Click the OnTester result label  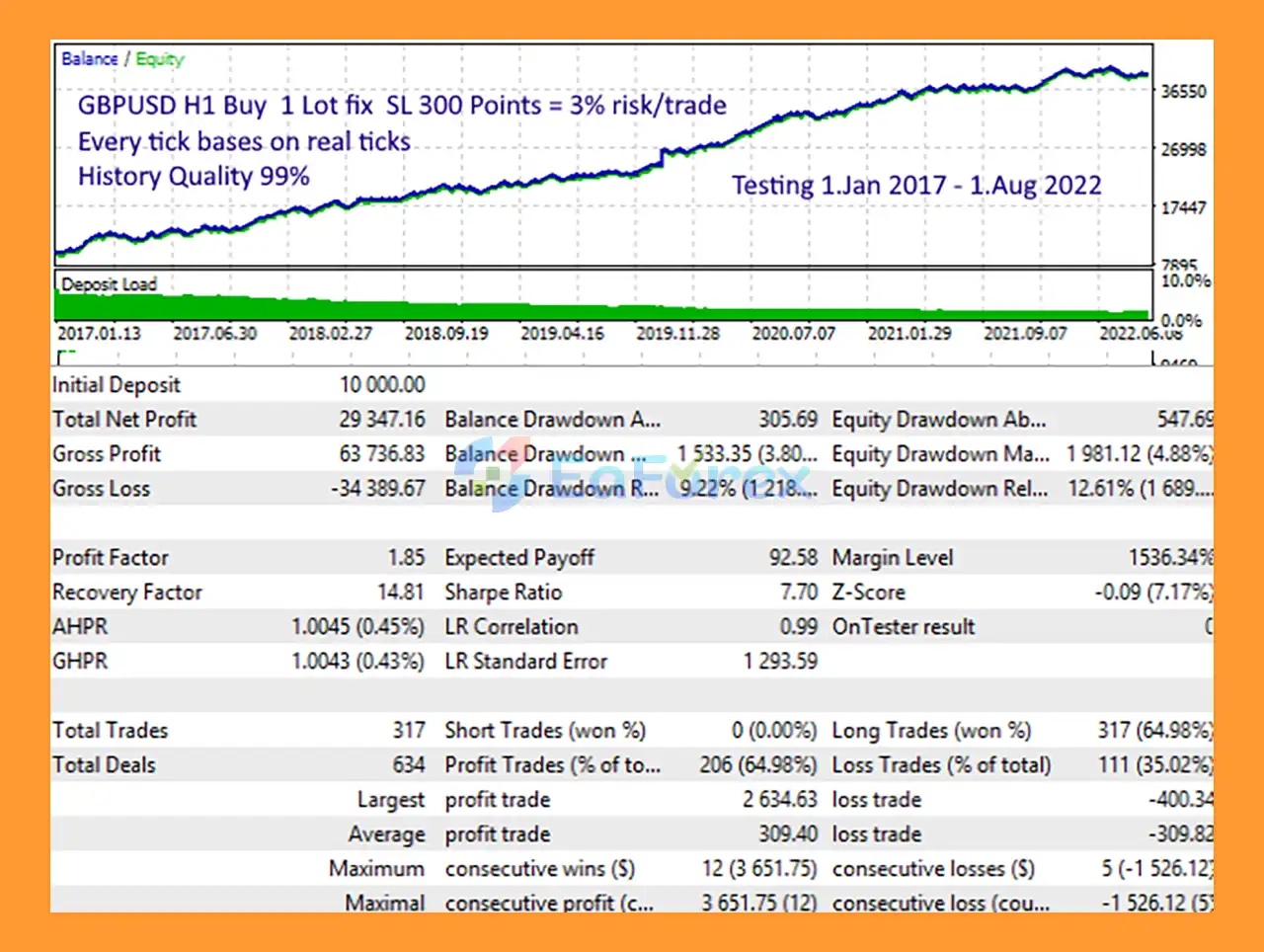coord(903,627)
